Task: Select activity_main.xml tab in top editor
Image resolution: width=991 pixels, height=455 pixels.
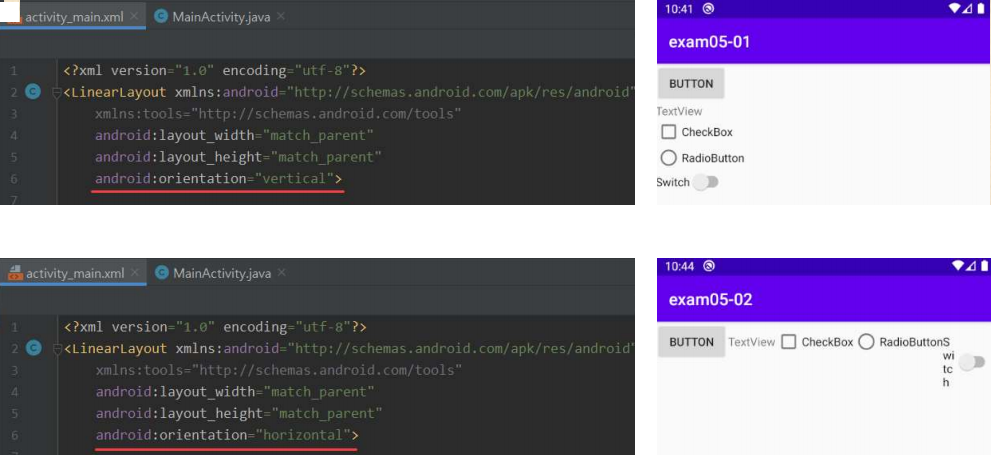Action: click(x=73, y=17)
